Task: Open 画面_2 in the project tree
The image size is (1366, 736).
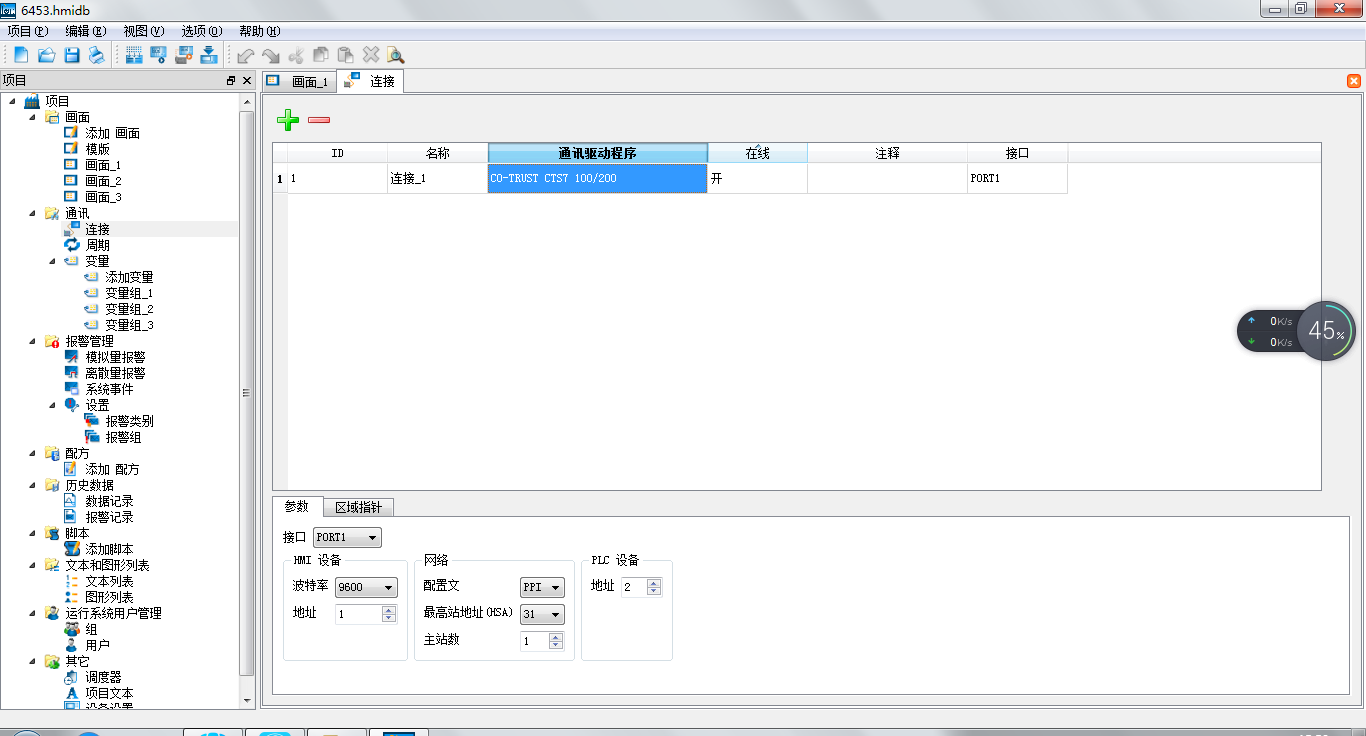Action: click(x=103, y=181)
